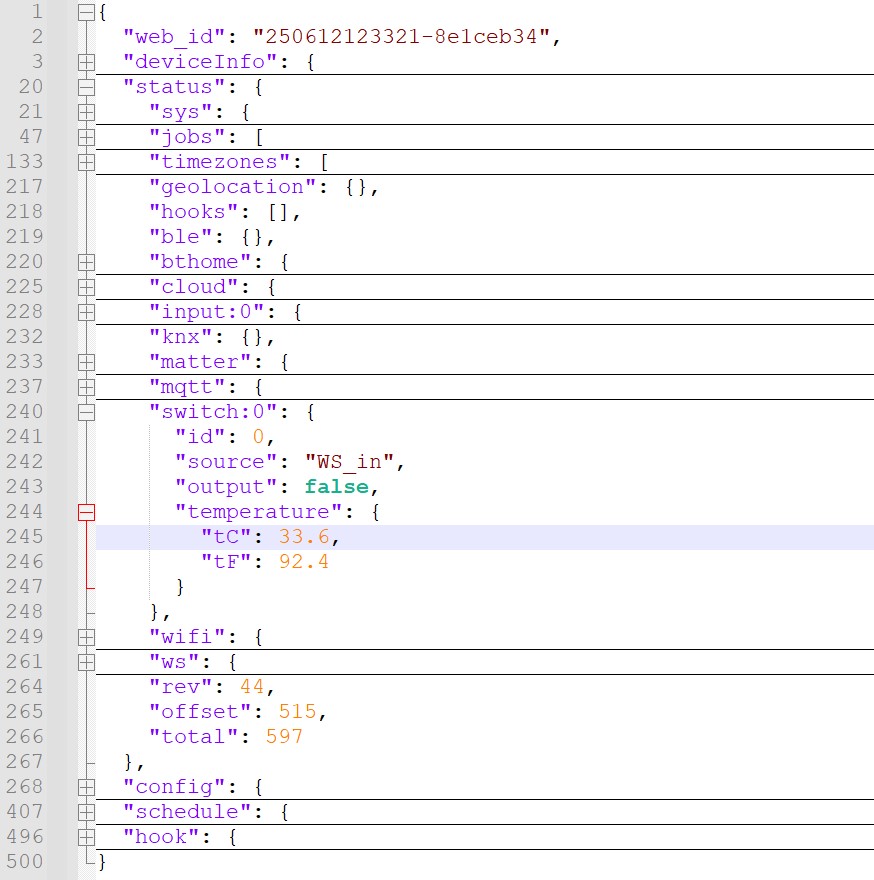The image size is (874, 880).
Task: Click the "source" key text
Action: [226, 462]
